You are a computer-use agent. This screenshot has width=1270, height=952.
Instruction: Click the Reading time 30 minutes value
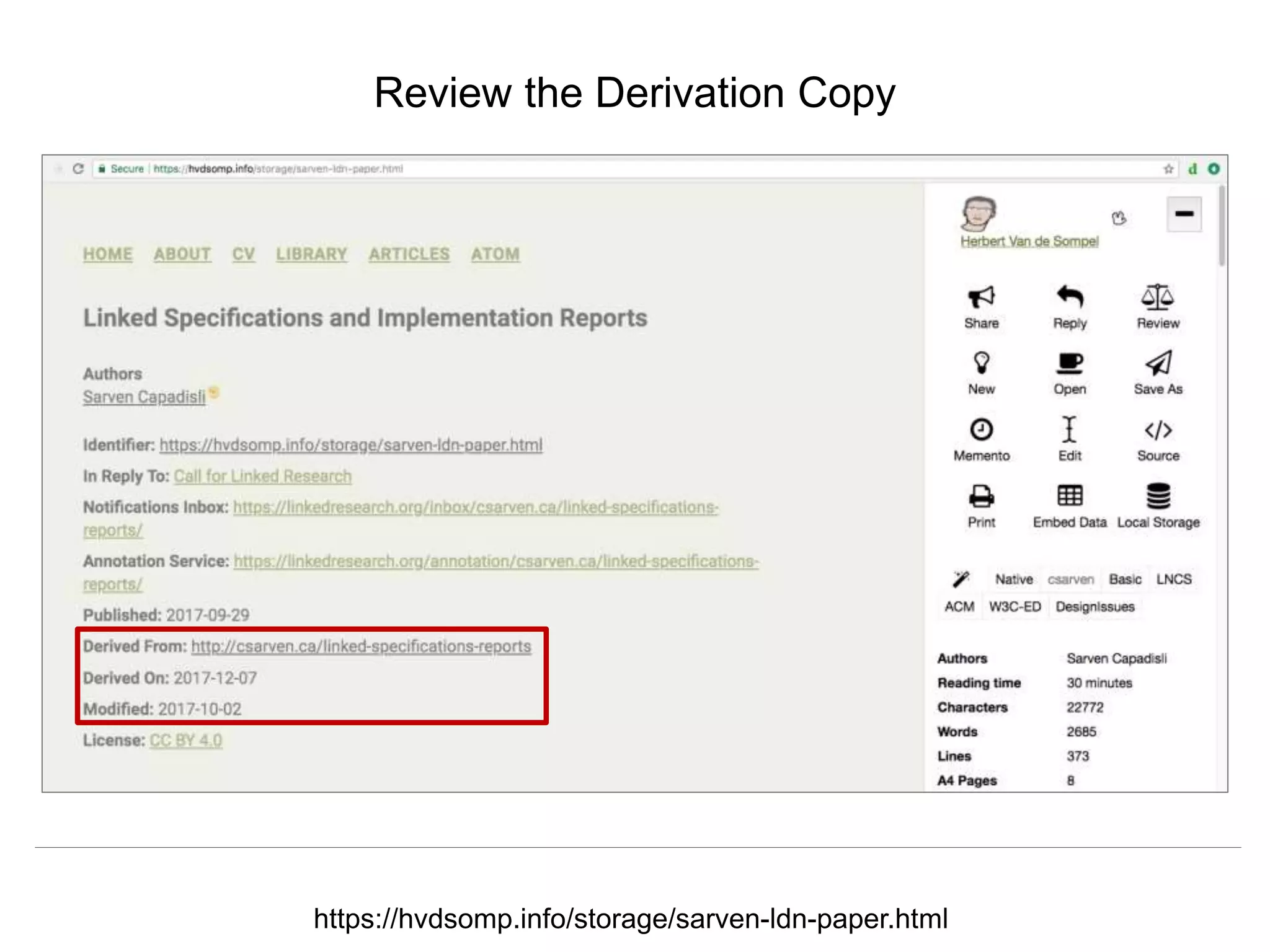[1099, 683]
